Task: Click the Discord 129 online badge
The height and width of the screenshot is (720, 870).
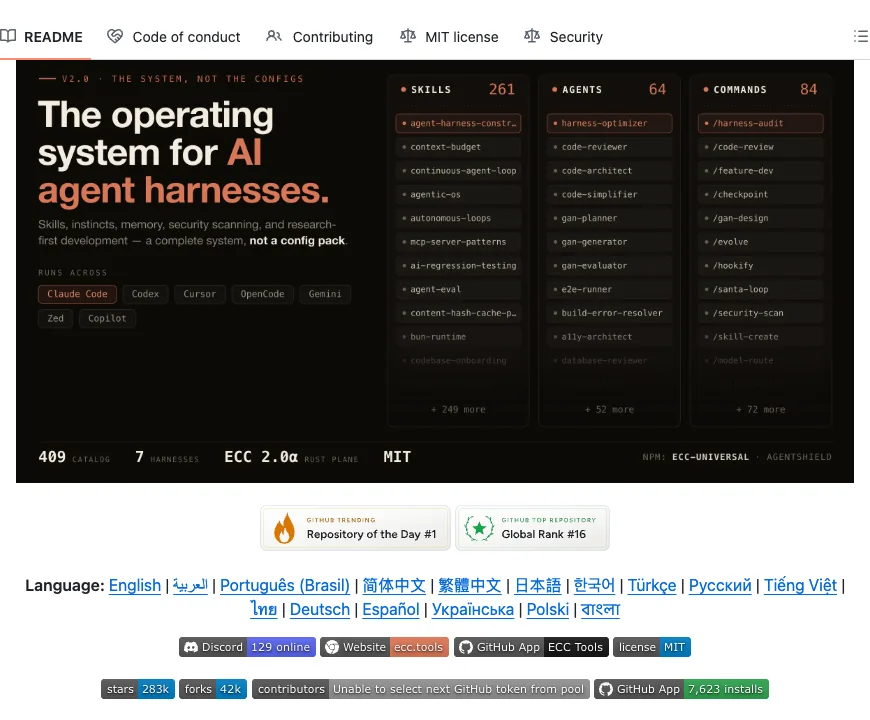Action: [247, 647]
